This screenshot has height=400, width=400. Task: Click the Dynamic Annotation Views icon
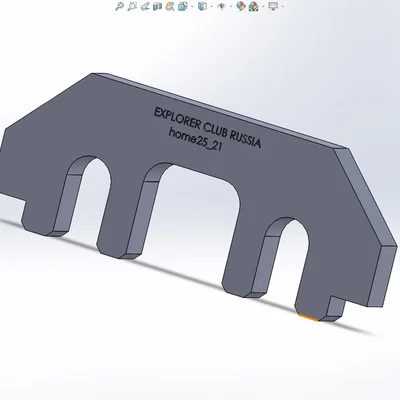pyautogui.click(x=170, y=6)
